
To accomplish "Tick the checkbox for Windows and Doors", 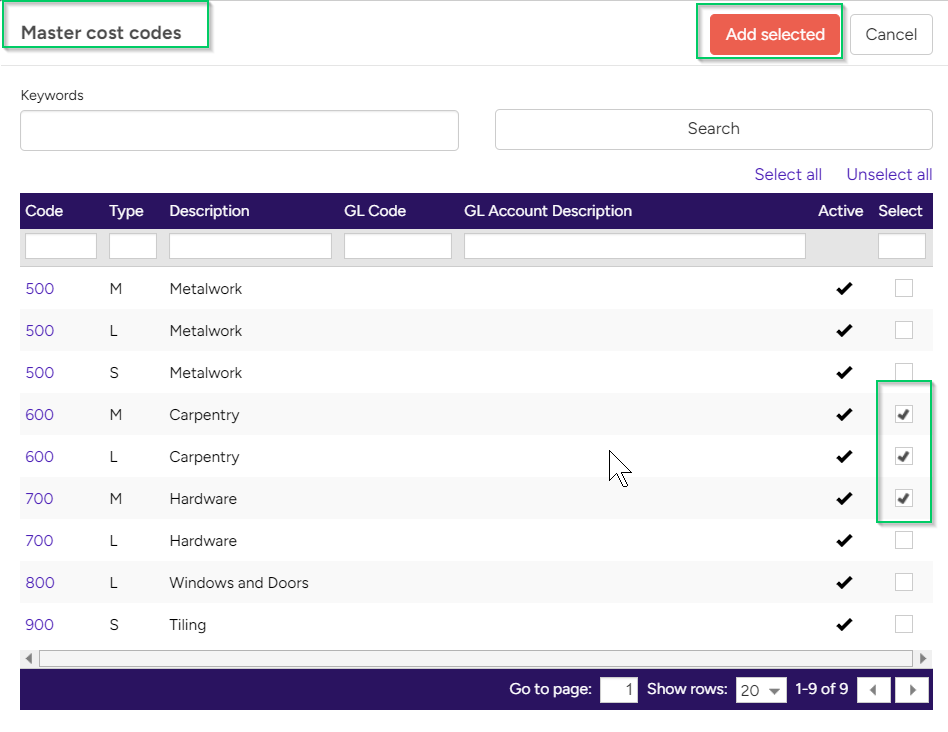I will (903, 582).
